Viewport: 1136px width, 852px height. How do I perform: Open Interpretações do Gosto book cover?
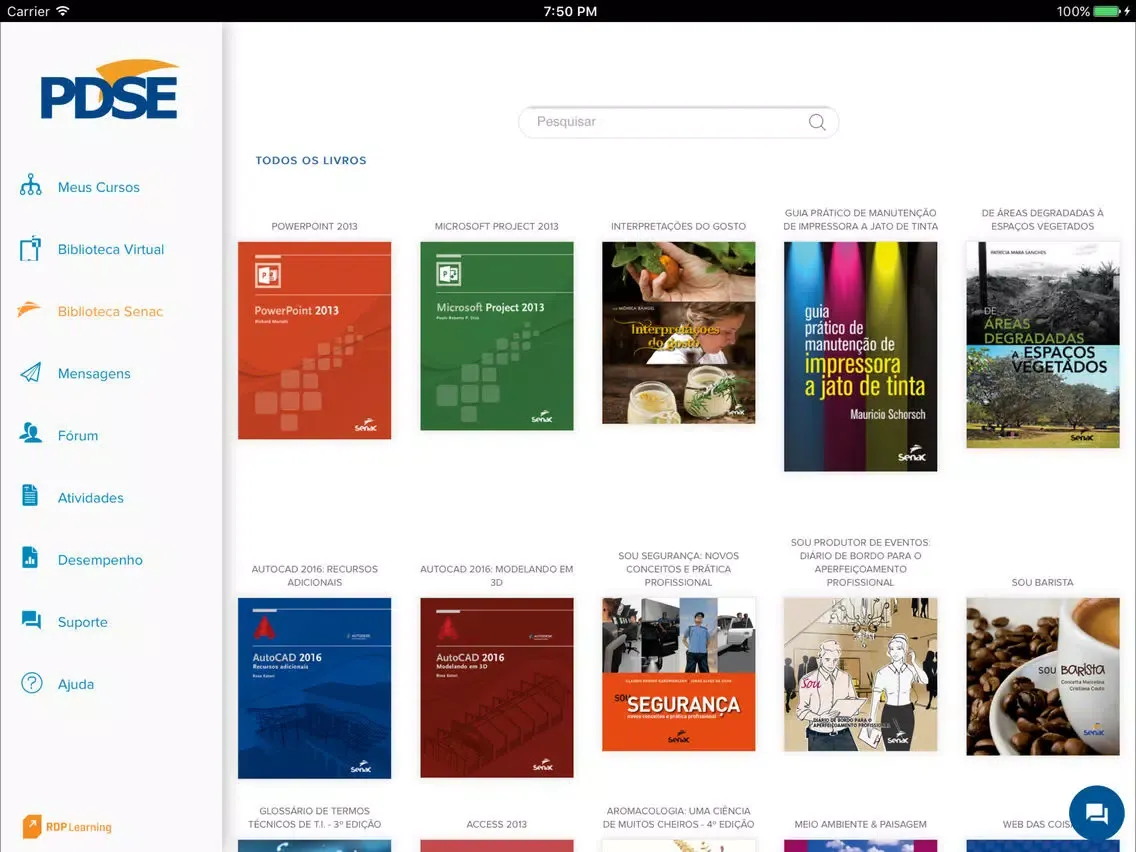click(678, 333)
